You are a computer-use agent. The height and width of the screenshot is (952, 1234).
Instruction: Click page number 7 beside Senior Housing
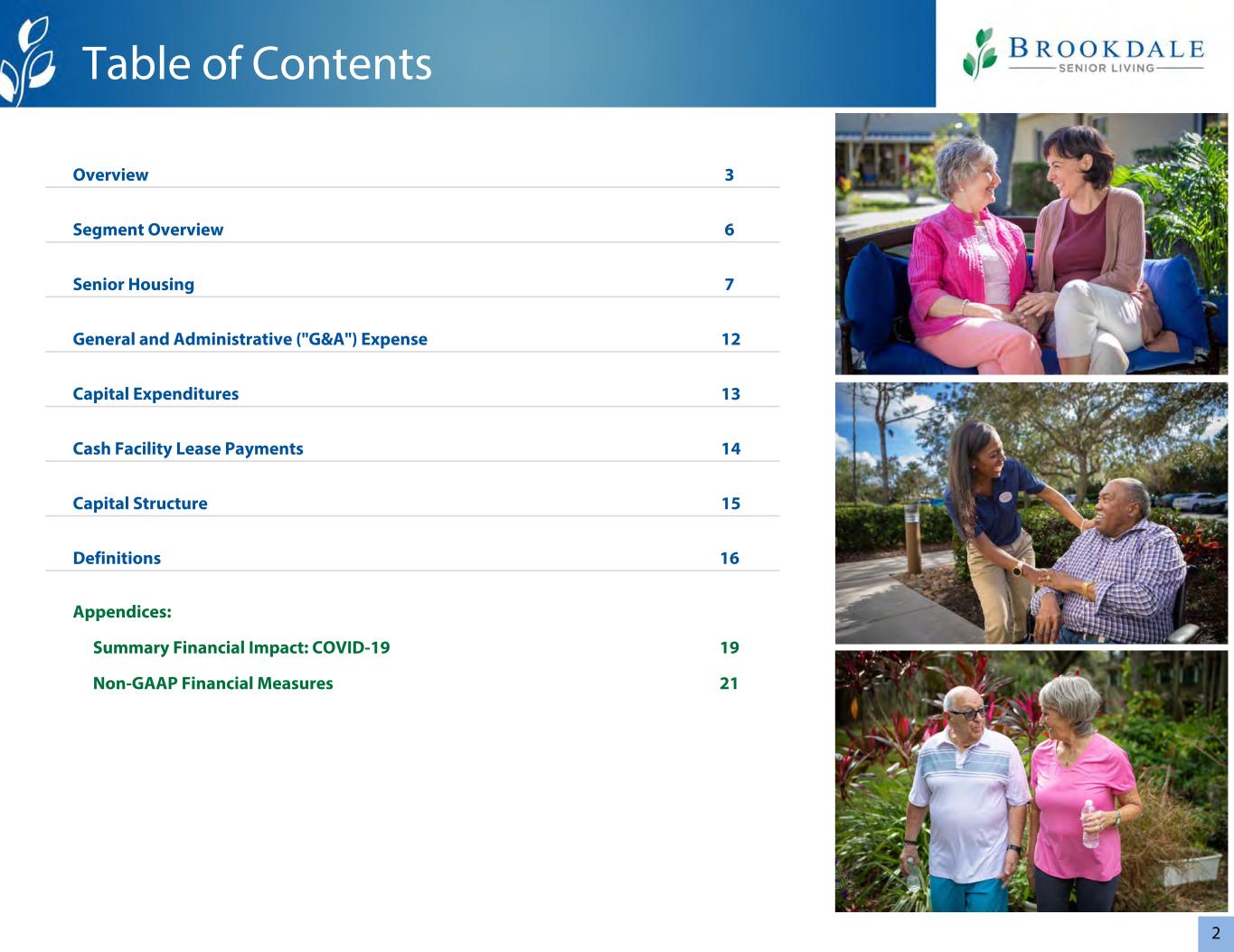tap(730, 285)
